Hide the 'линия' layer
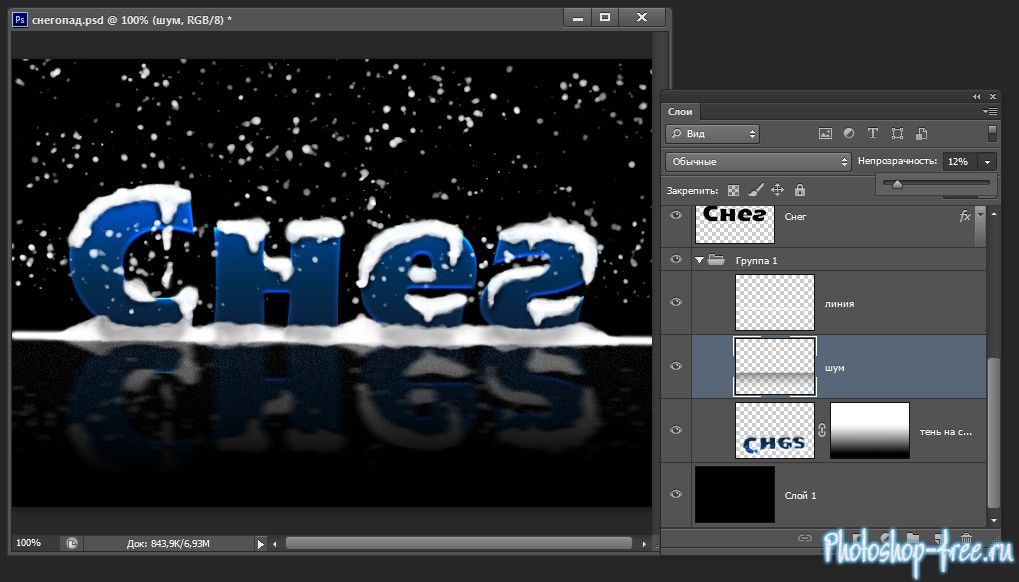The width and height of the screenshot is (1019, 582). coord(676,302)
